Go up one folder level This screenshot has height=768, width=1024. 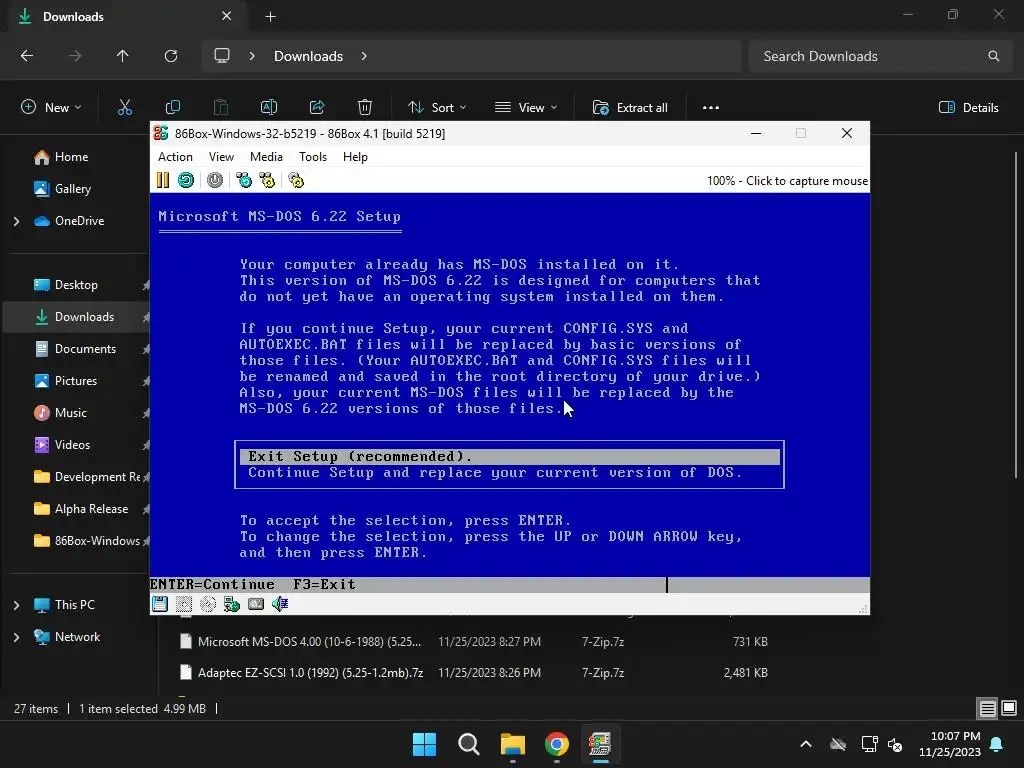123,56
